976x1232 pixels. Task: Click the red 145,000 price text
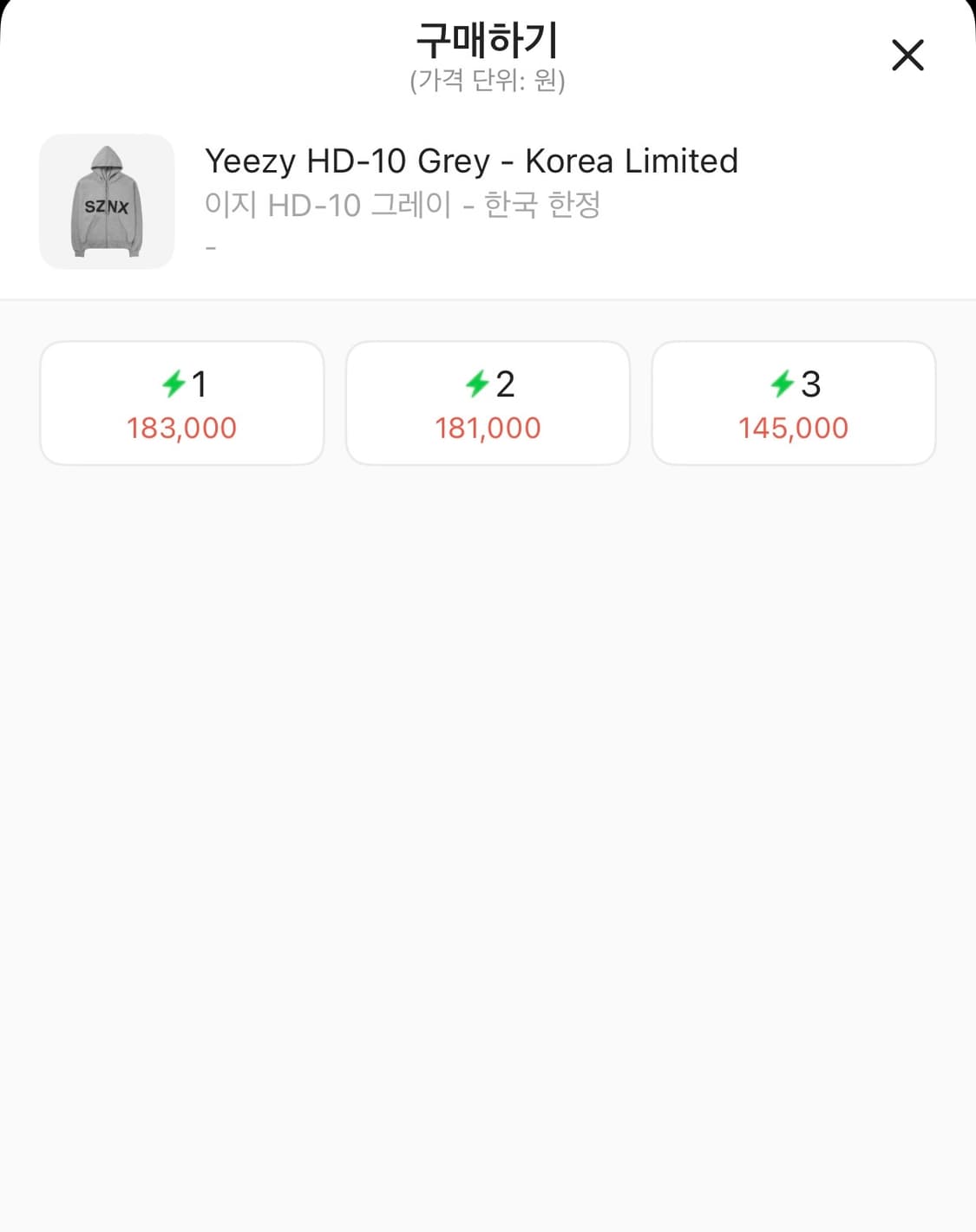coord(794,428)
